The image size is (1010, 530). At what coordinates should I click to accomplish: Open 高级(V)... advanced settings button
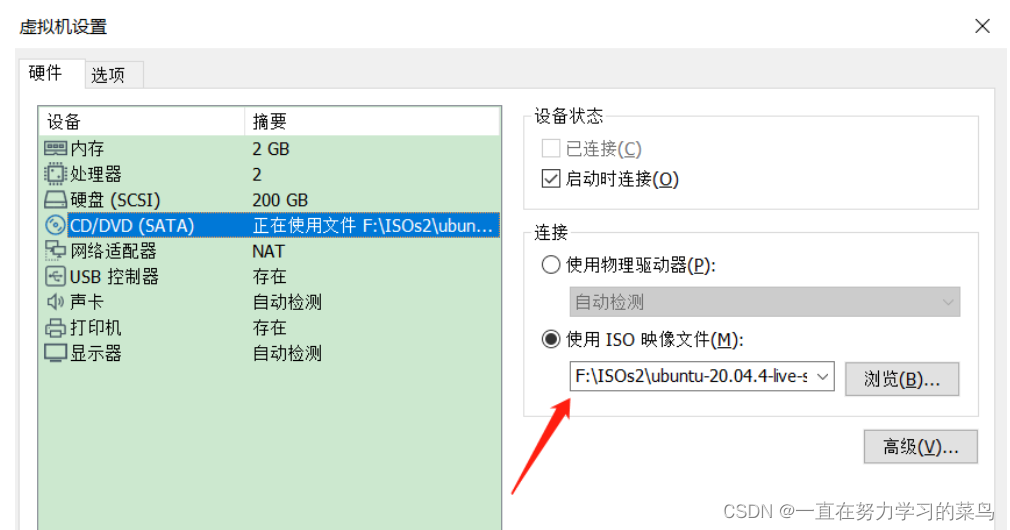click(x=920, y=447)
